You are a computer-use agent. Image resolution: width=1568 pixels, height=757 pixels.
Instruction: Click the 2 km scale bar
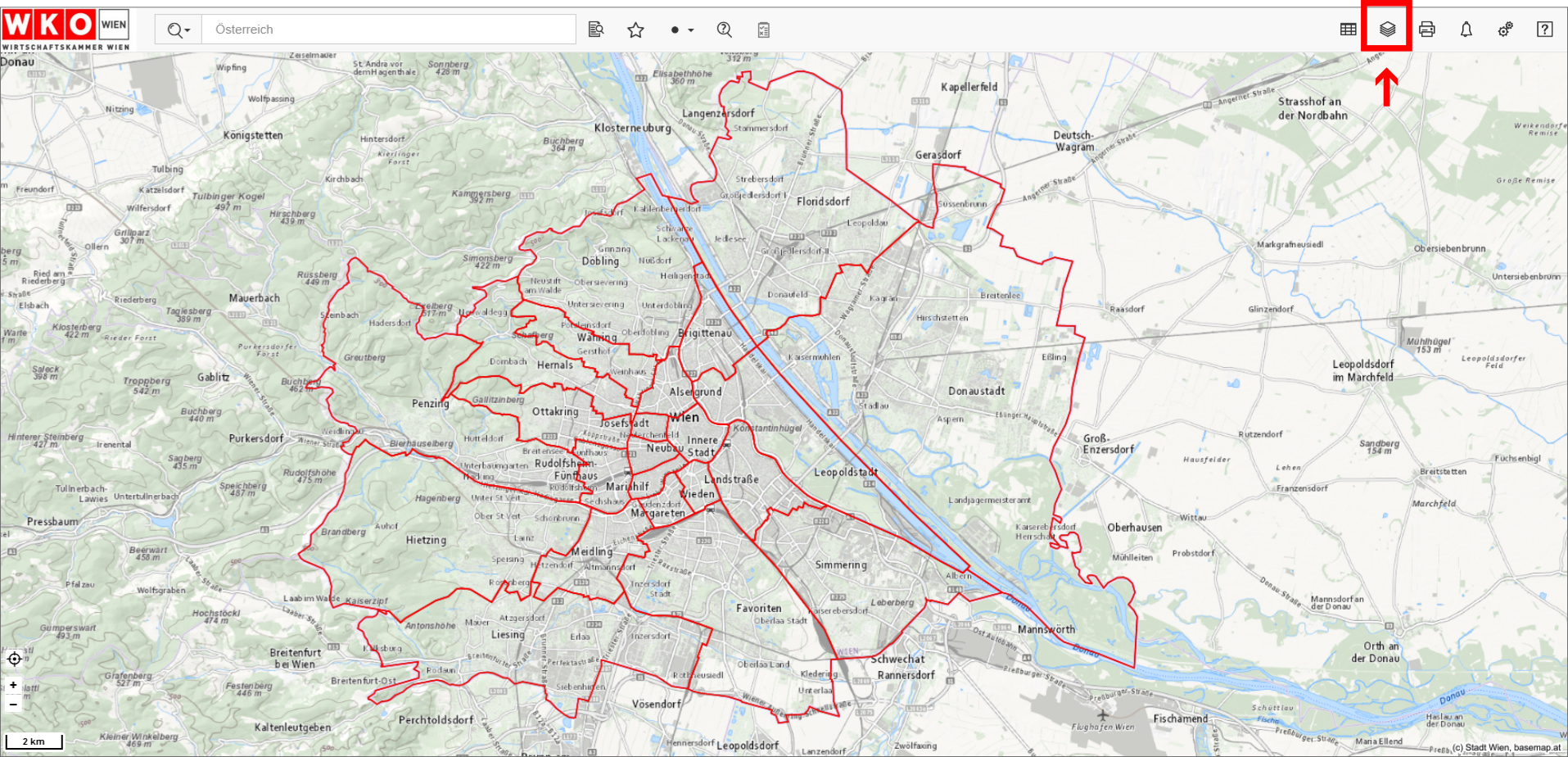pos(34,741)
